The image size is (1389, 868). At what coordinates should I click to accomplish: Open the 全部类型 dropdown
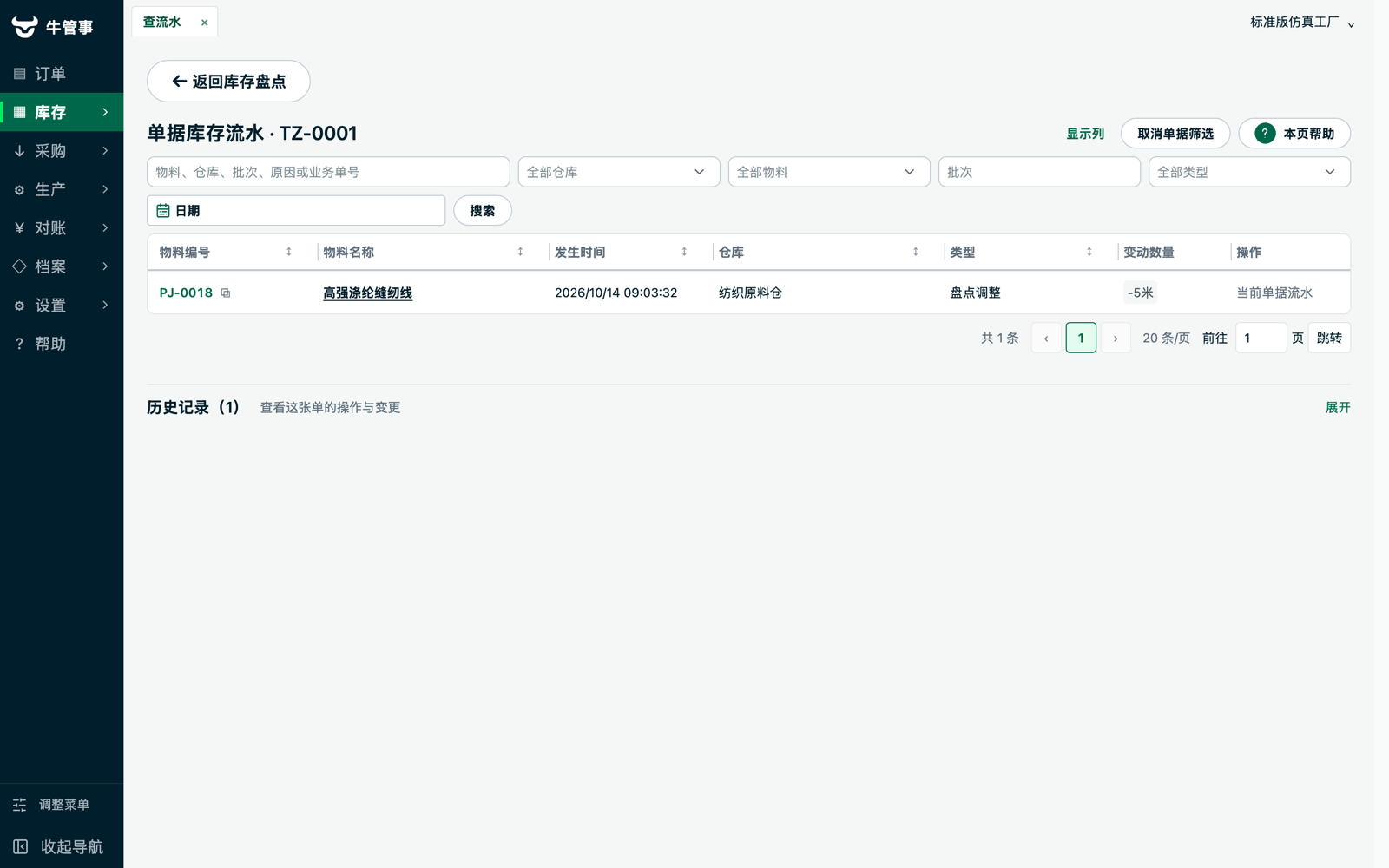(x=1249, y=172)
